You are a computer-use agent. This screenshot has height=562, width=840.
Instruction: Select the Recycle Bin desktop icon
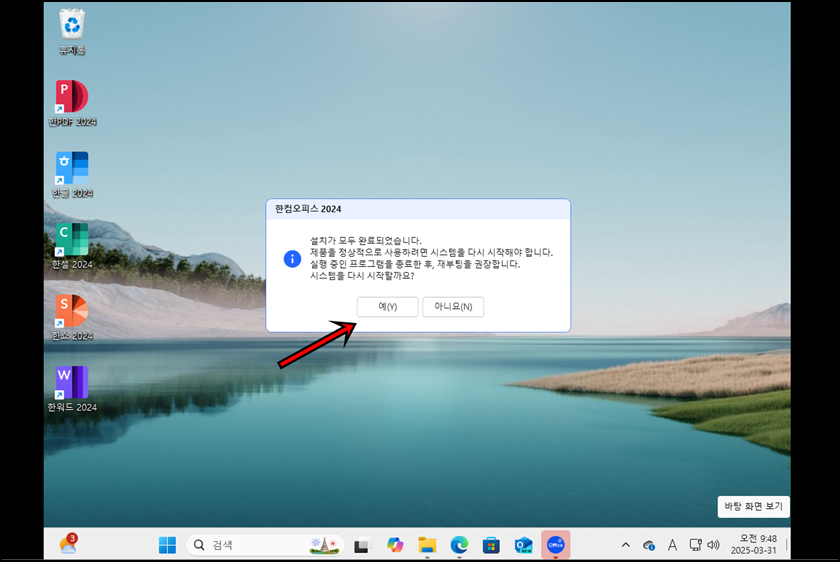pyautogui.click(x=72, y=31)
